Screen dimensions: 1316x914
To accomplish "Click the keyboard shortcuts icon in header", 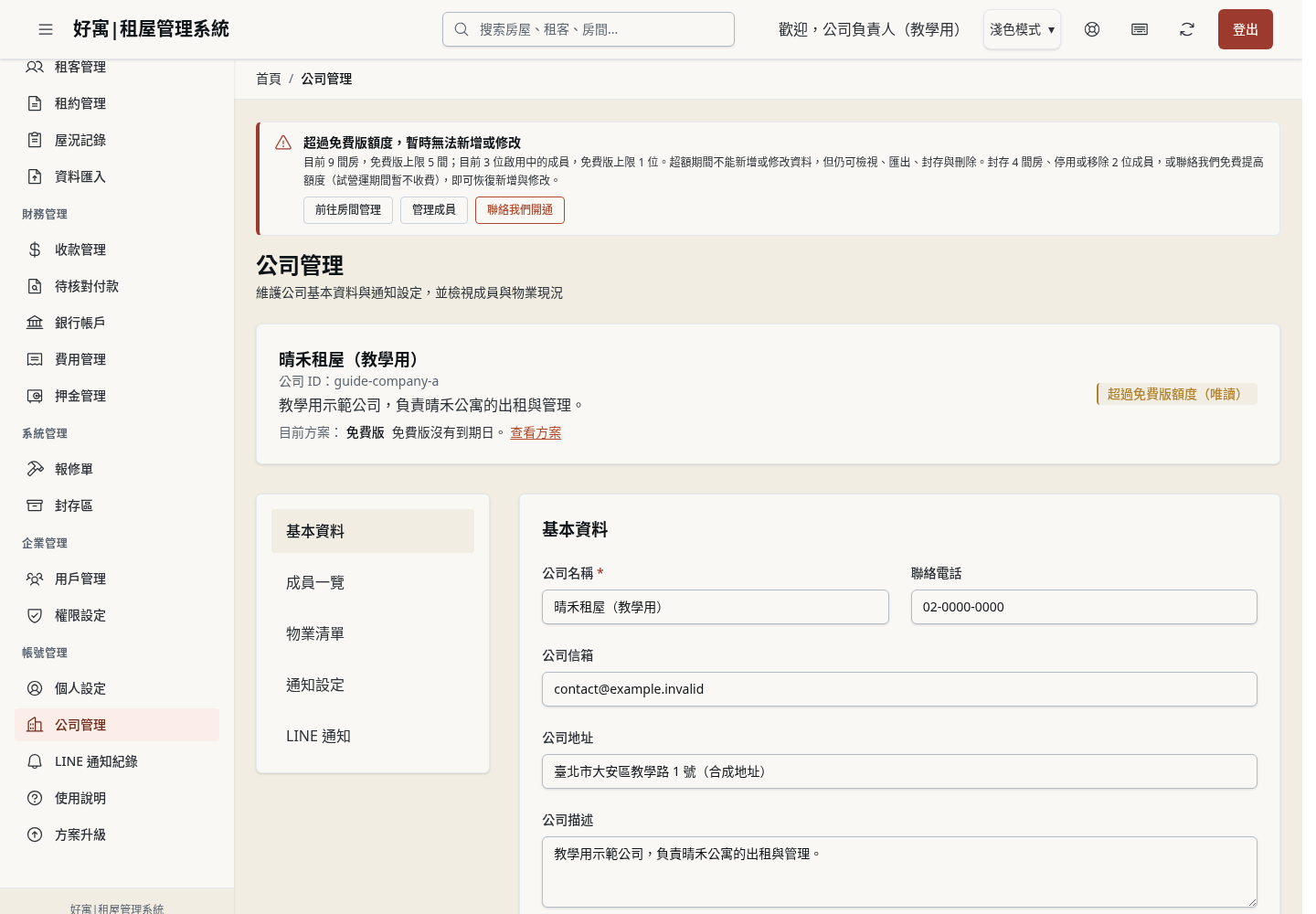I will click(1140, 29).
